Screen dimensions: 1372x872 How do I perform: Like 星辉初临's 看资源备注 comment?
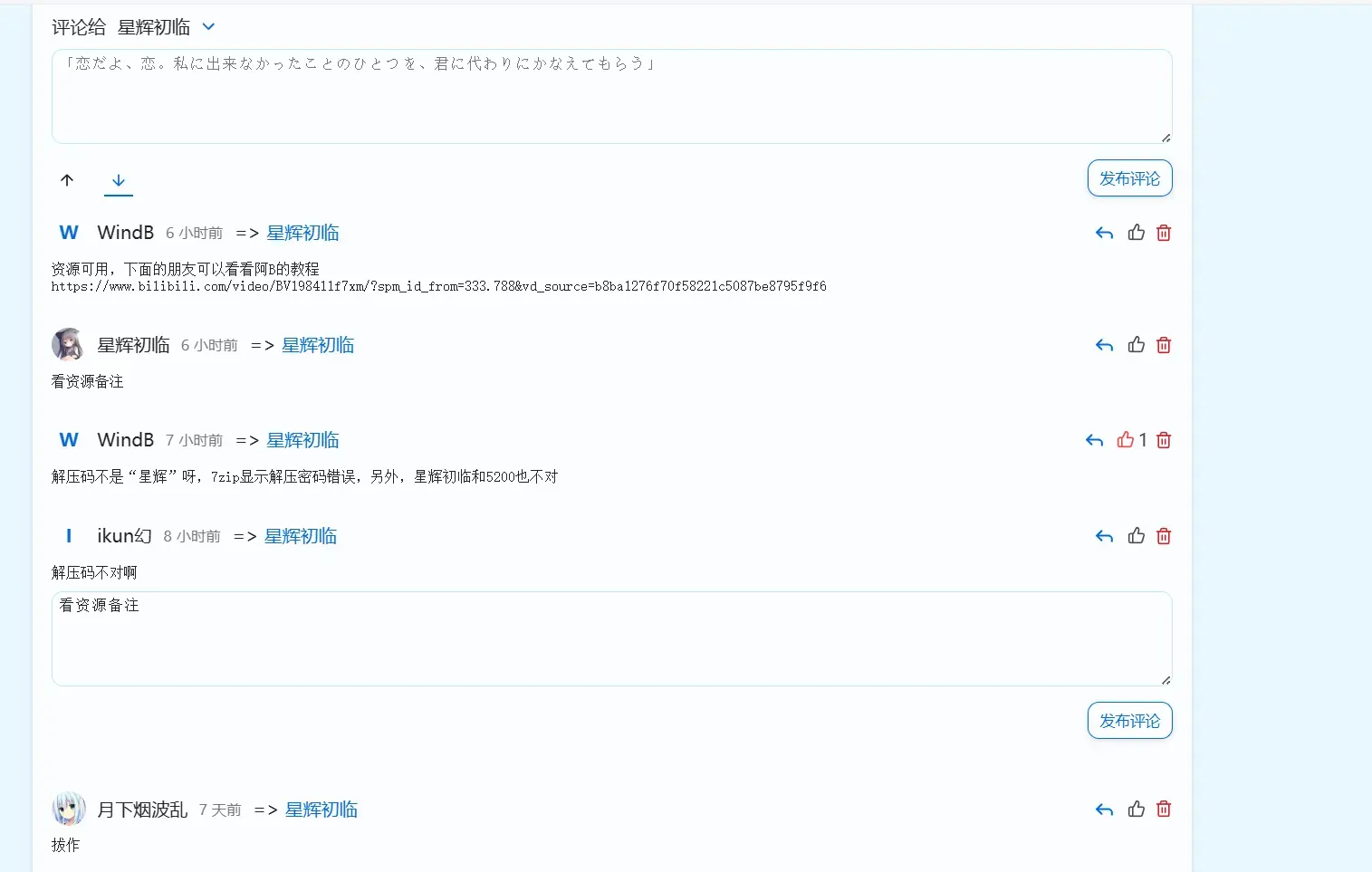[1137, 345]
